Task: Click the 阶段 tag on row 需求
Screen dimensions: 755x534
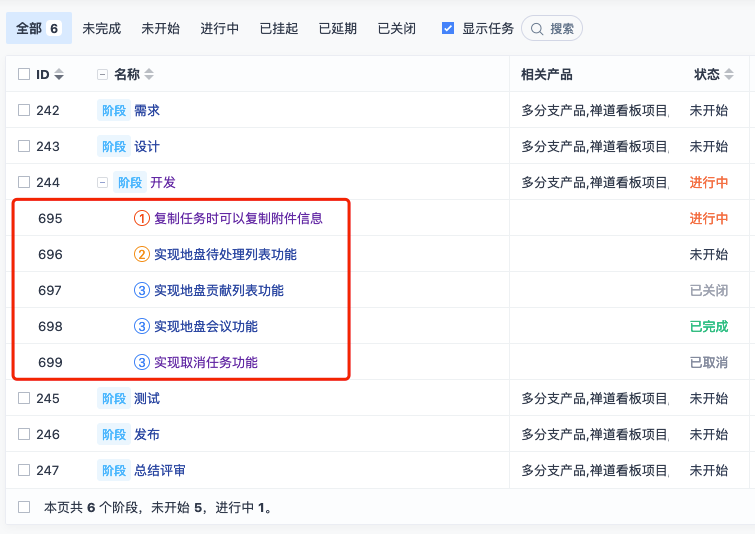Action: 114,110
